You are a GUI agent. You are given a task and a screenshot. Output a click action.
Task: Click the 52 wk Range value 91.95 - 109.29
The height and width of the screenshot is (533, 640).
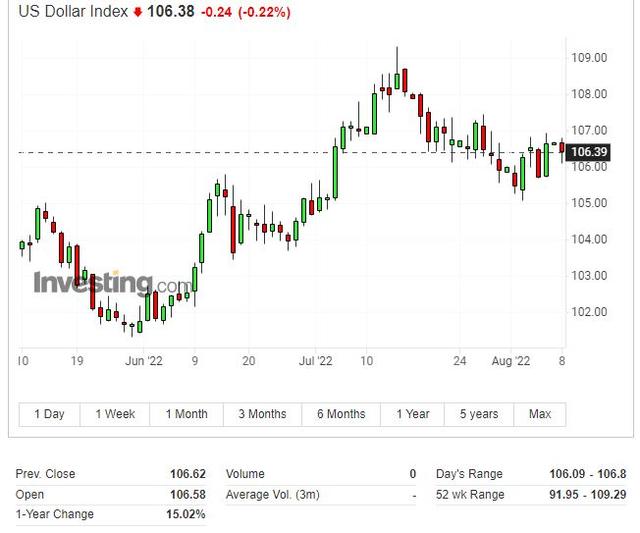588,495
